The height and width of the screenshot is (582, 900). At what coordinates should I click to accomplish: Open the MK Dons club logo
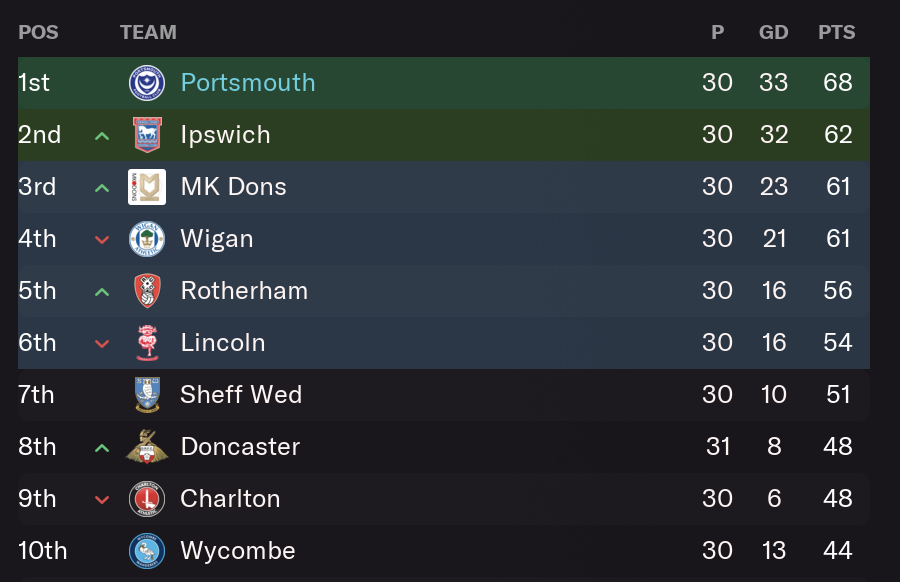tap(147, 187)
